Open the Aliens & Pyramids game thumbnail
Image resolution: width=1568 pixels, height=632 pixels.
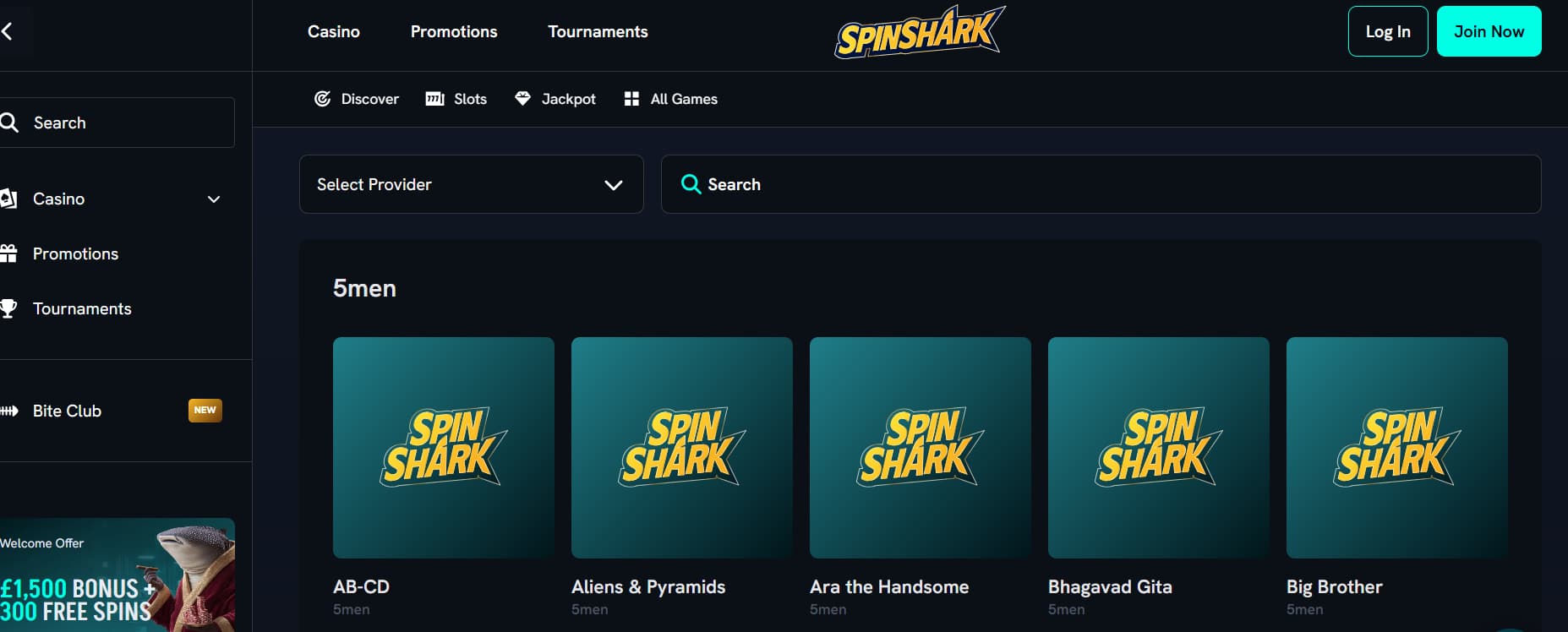click(682, 448)
